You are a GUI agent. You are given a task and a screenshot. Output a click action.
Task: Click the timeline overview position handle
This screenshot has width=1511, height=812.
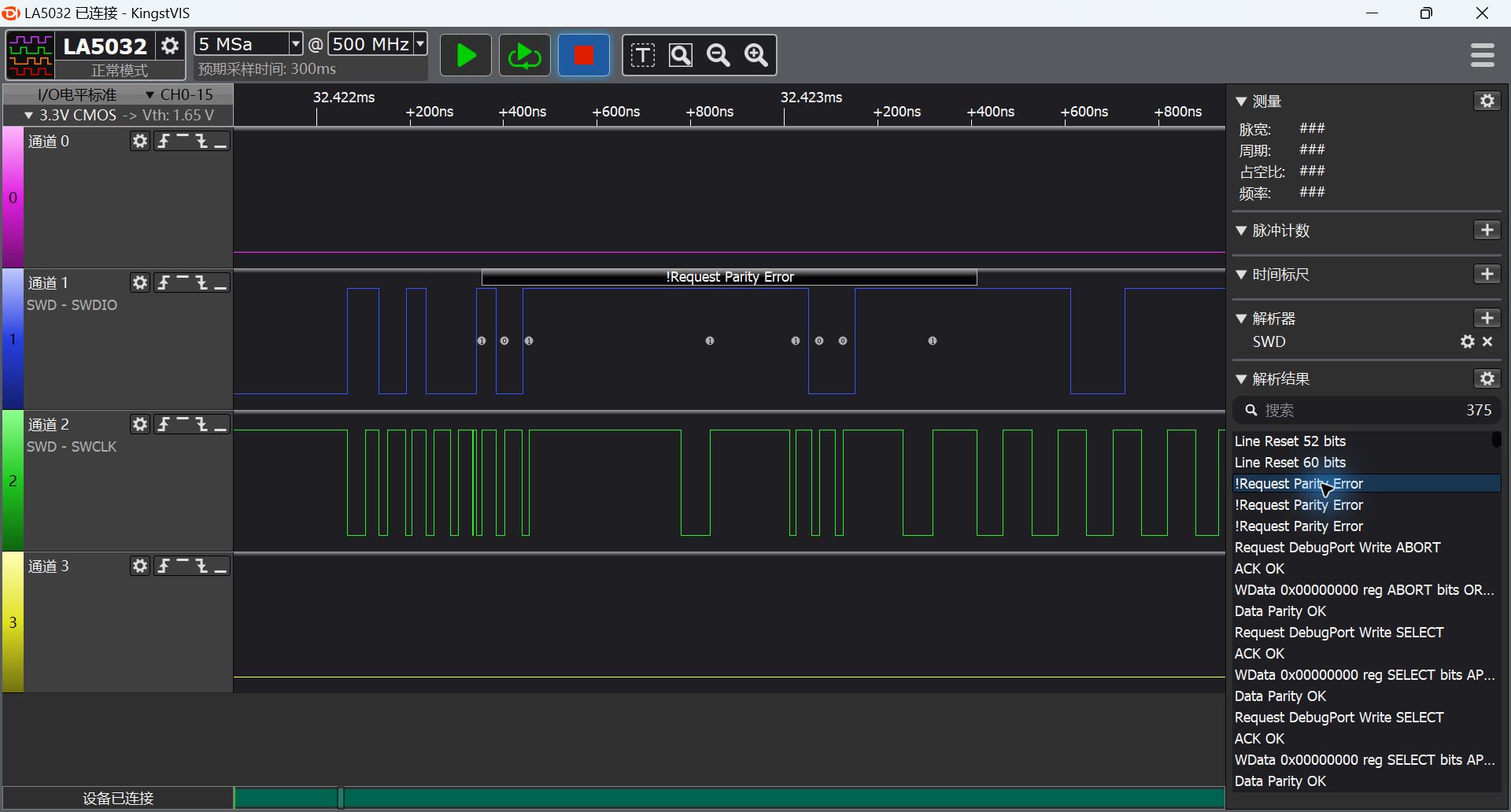[341, 798]
